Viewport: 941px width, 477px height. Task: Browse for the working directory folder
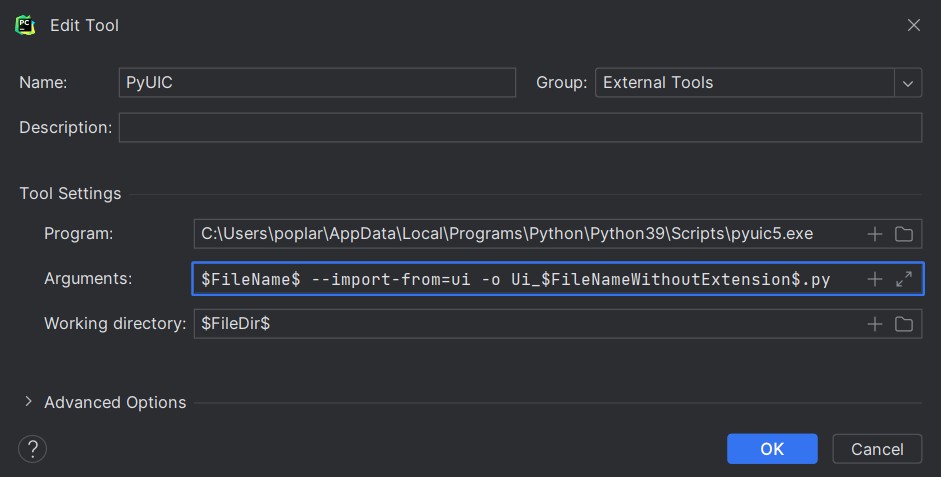click(x=904, y=324)
